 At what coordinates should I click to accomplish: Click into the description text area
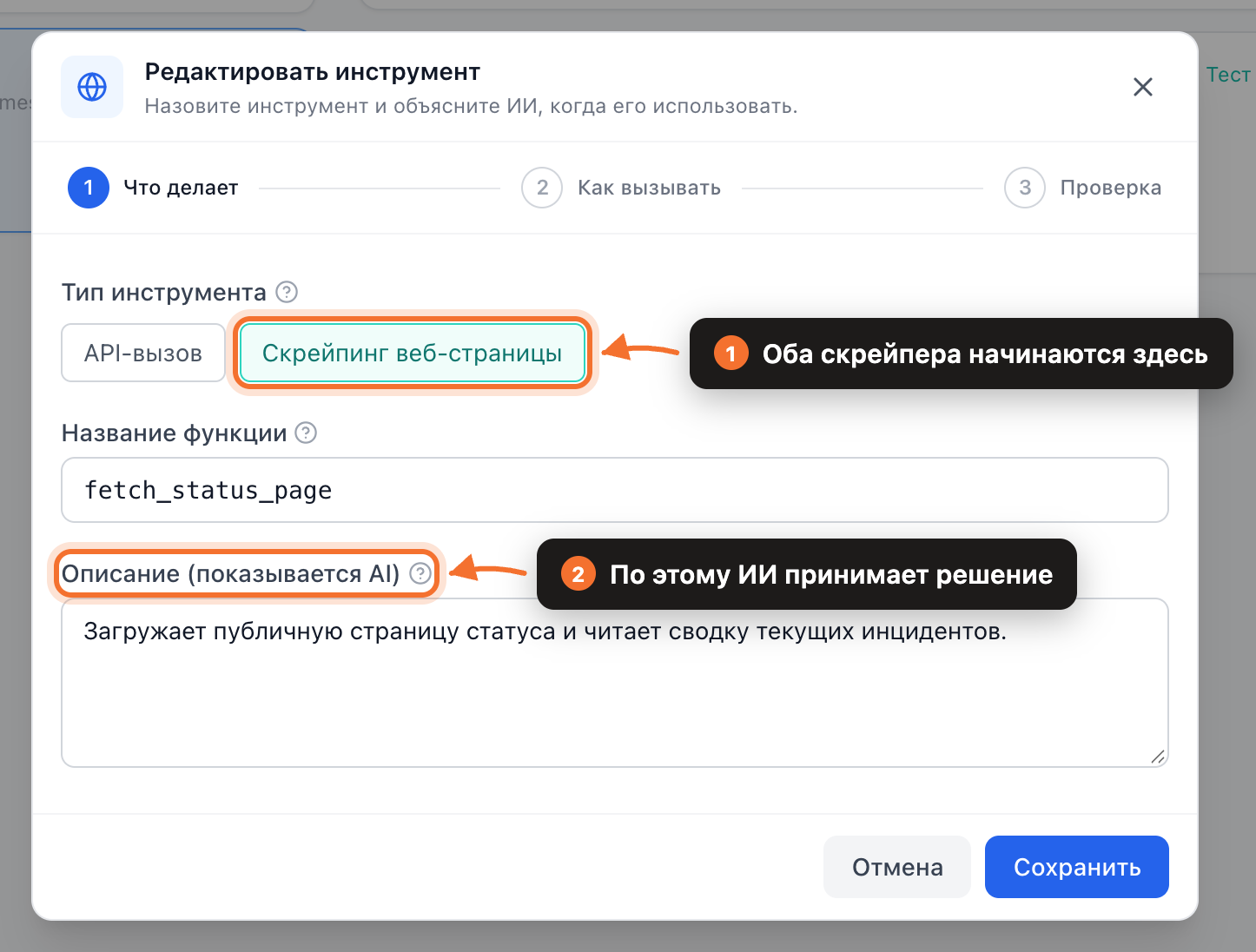pyautogui.click(x=615, y=683)
